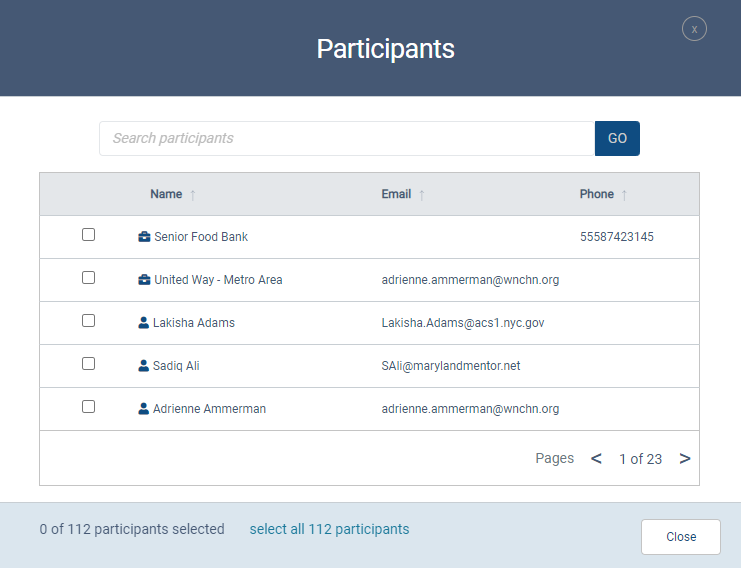
Task: Check the Senior Food Bank checkbox
Action: pyautogui.click(x=88, y=235)
